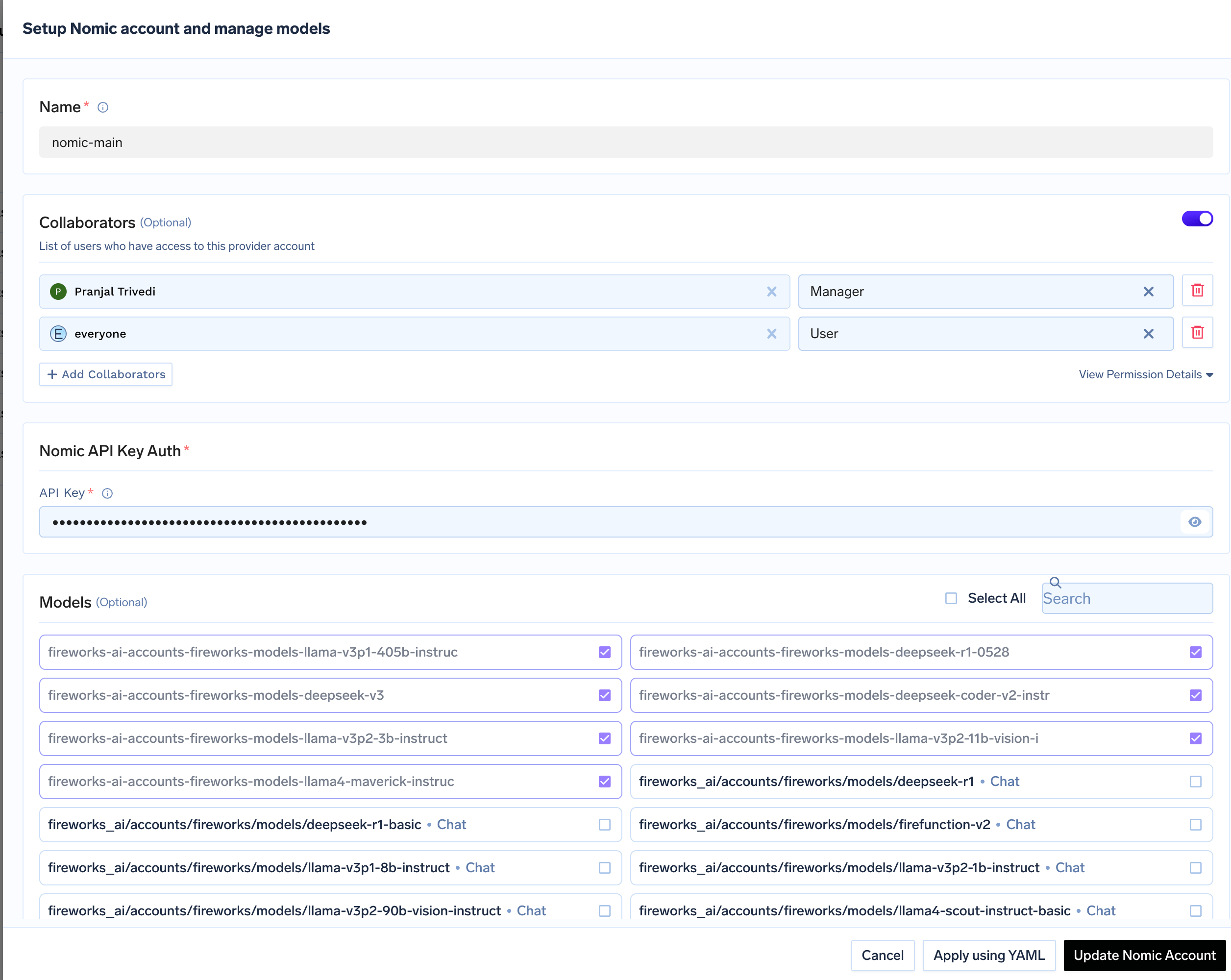Click the nomic-main Name field

tap(626, 142)
